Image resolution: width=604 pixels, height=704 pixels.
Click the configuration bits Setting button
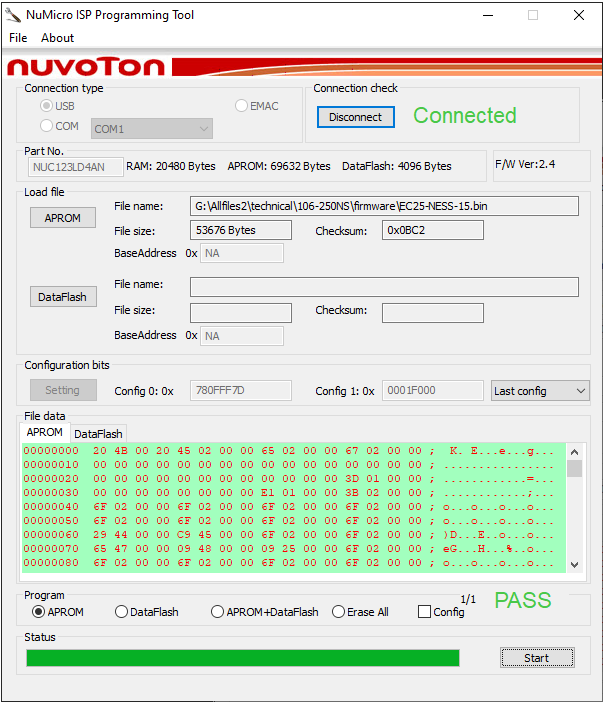pos(63,390)
